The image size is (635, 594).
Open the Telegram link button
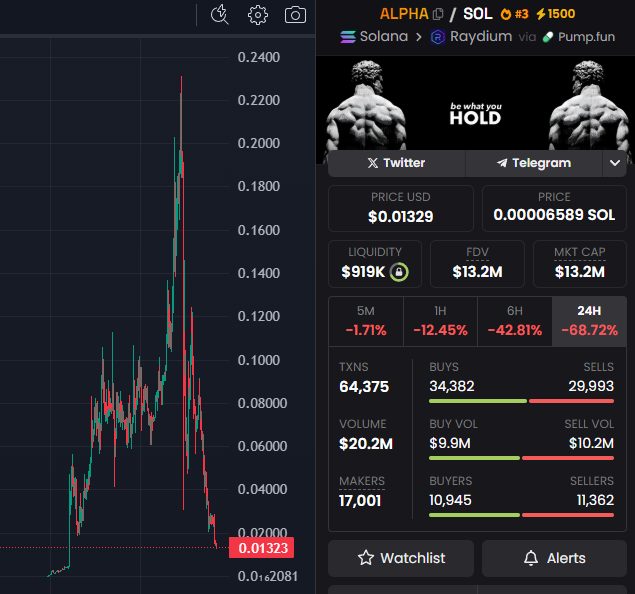point(534,163)
